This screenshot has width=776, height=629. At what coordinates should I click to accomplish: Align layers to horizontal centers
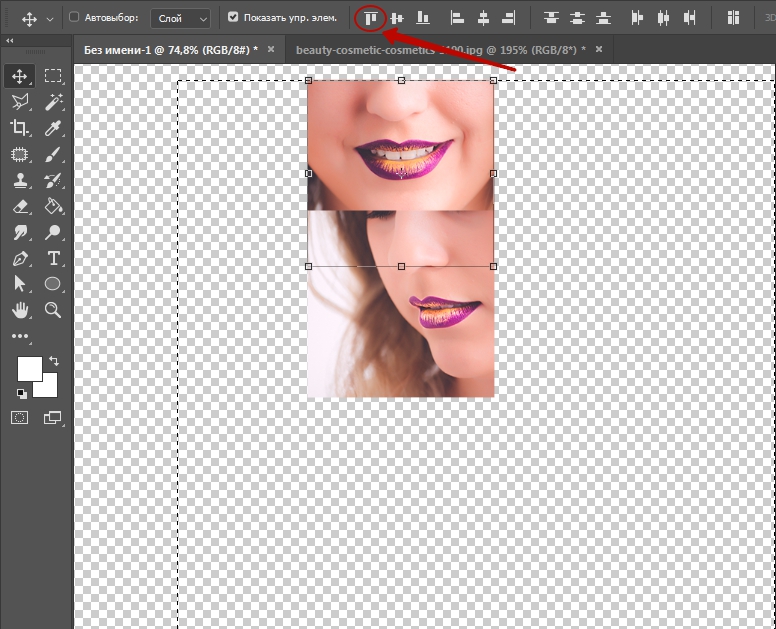(x=484, y=18)
